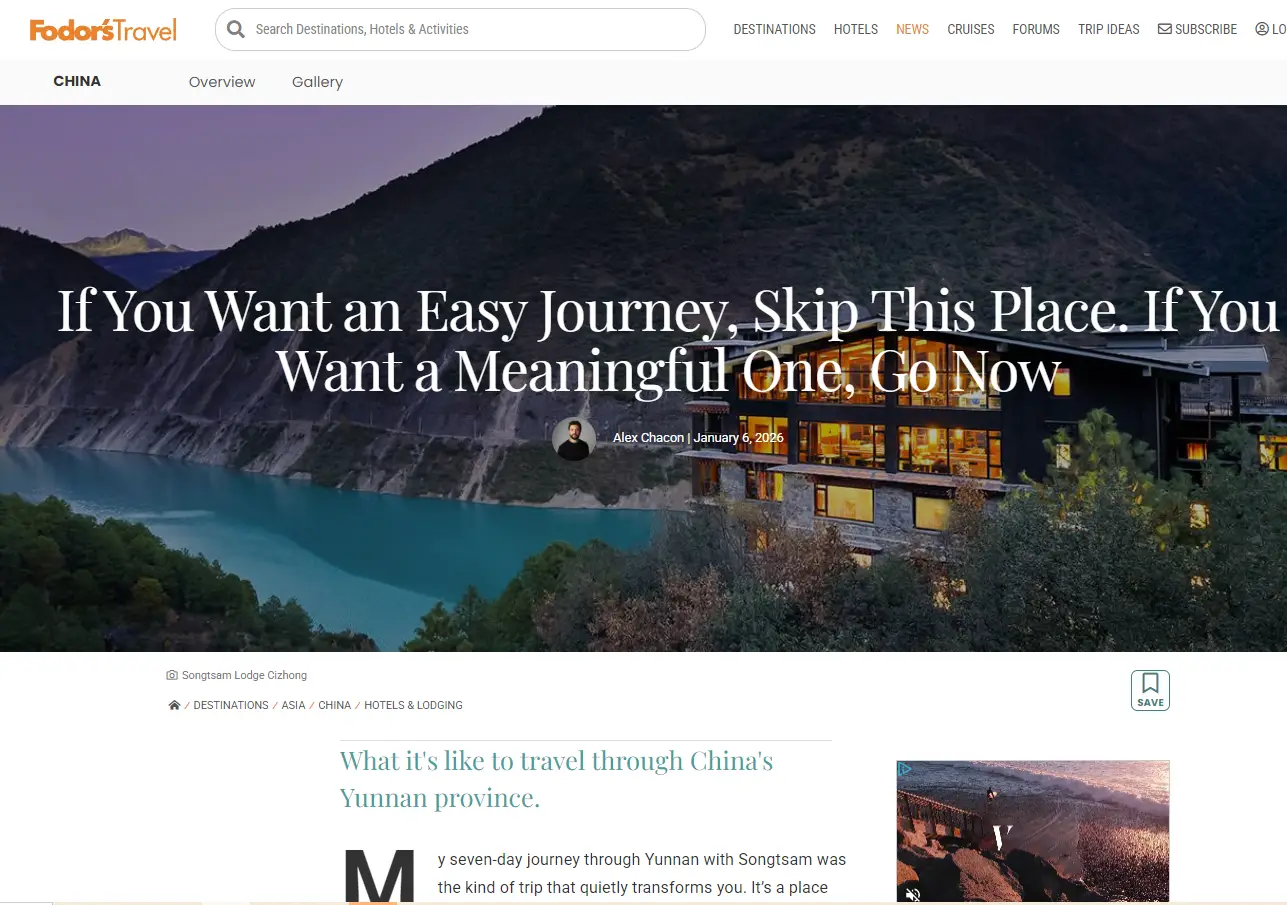Switch to the Gallery tab
Screen dimensions: 1287x905
(317, 82)
